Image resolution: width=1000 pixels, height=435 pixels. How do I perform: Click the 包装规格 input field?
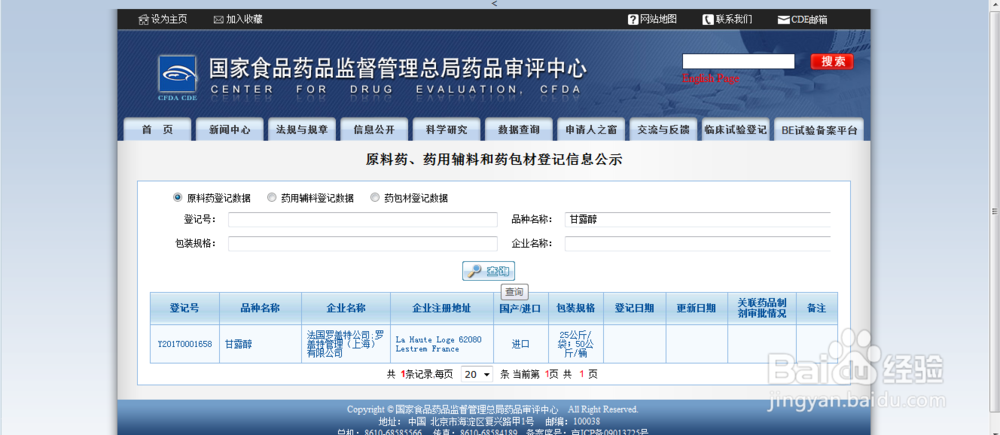pyautogui.click(x=363, y=244)
